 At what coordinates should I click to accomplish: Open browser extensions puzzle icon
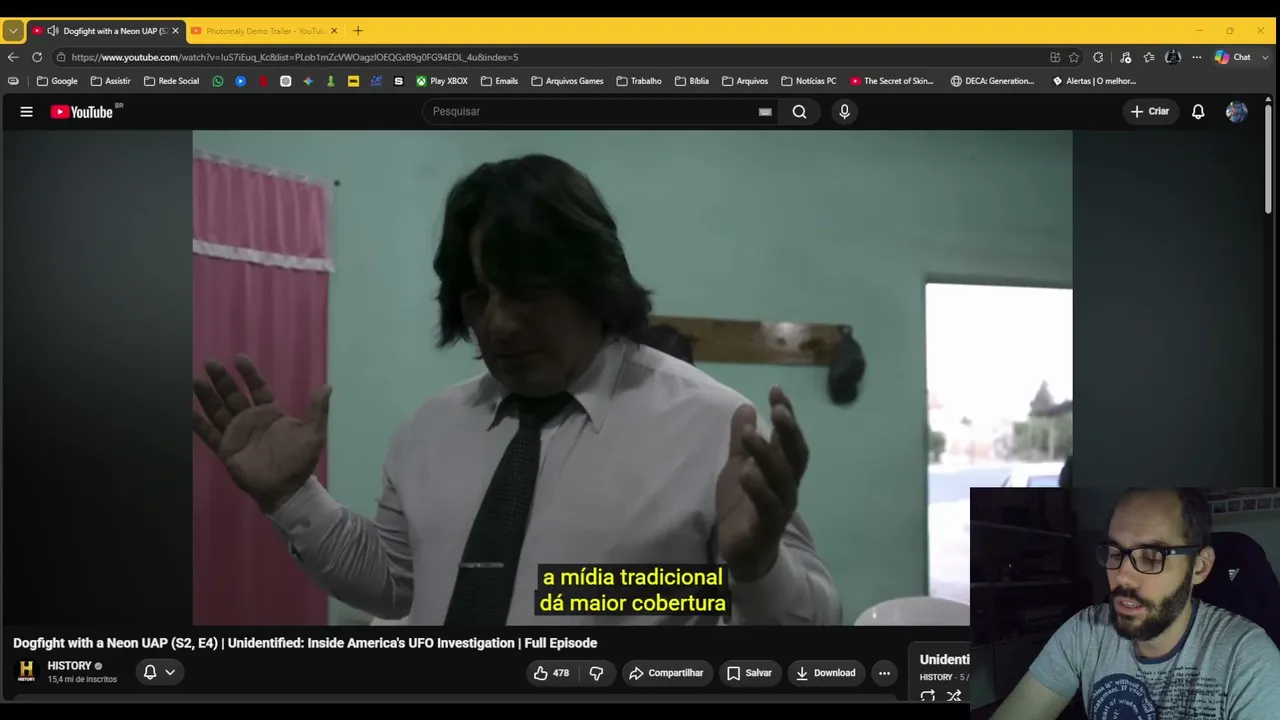1098,57
